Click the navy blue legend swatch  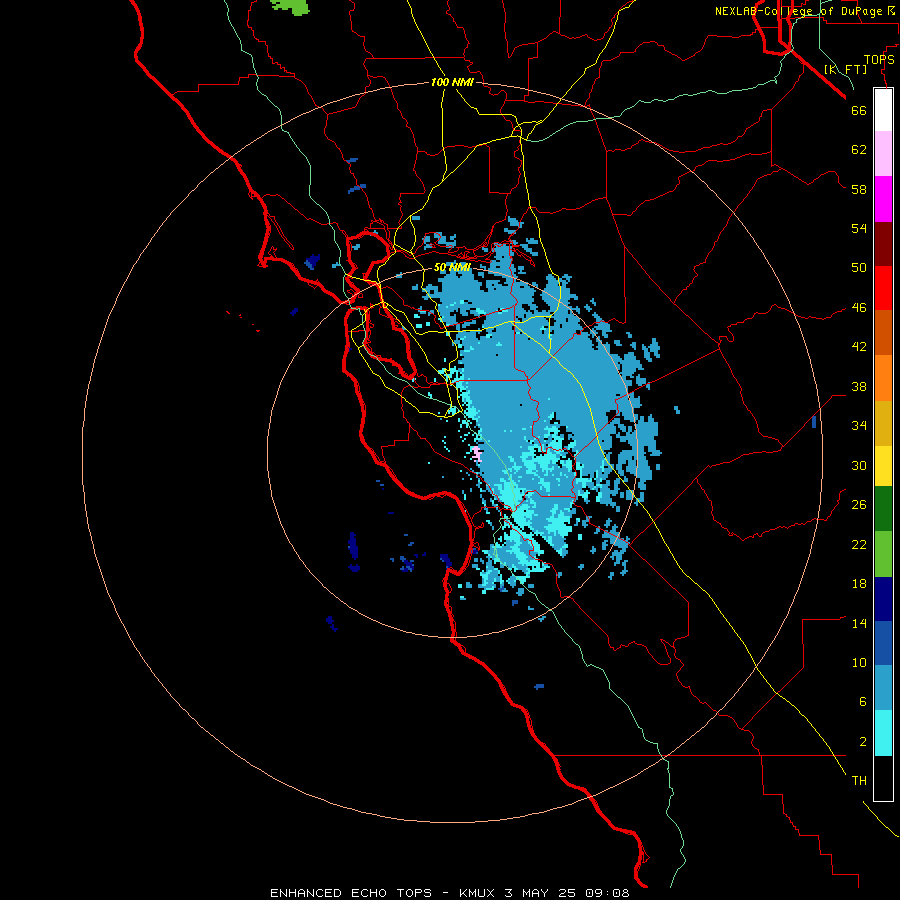click(x=883, y=599)
